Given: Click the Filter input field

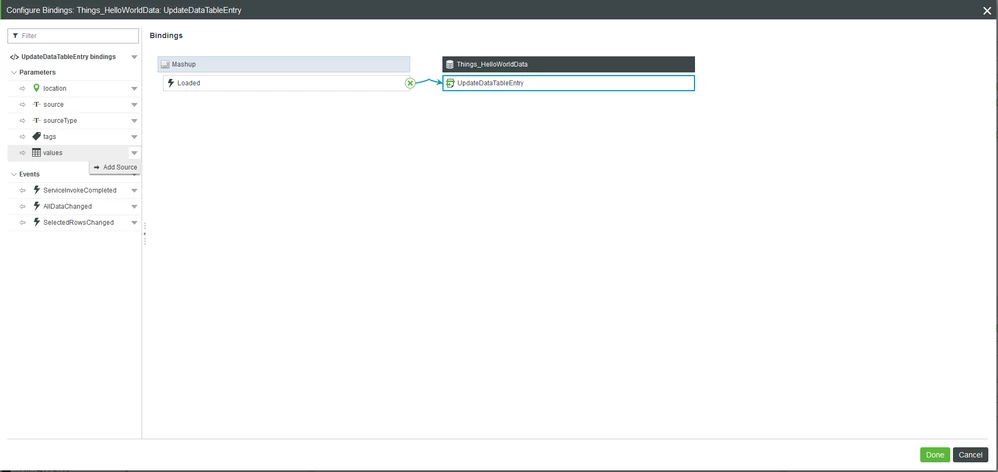Looking at the screenshot, I should pyautogui.click(x=73, y=36).
